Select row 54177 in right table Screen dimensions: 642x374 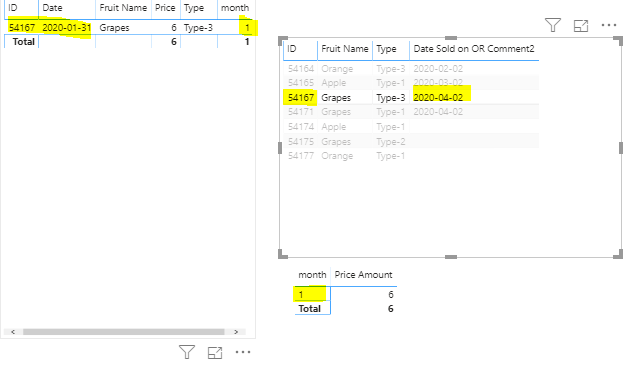411,156
